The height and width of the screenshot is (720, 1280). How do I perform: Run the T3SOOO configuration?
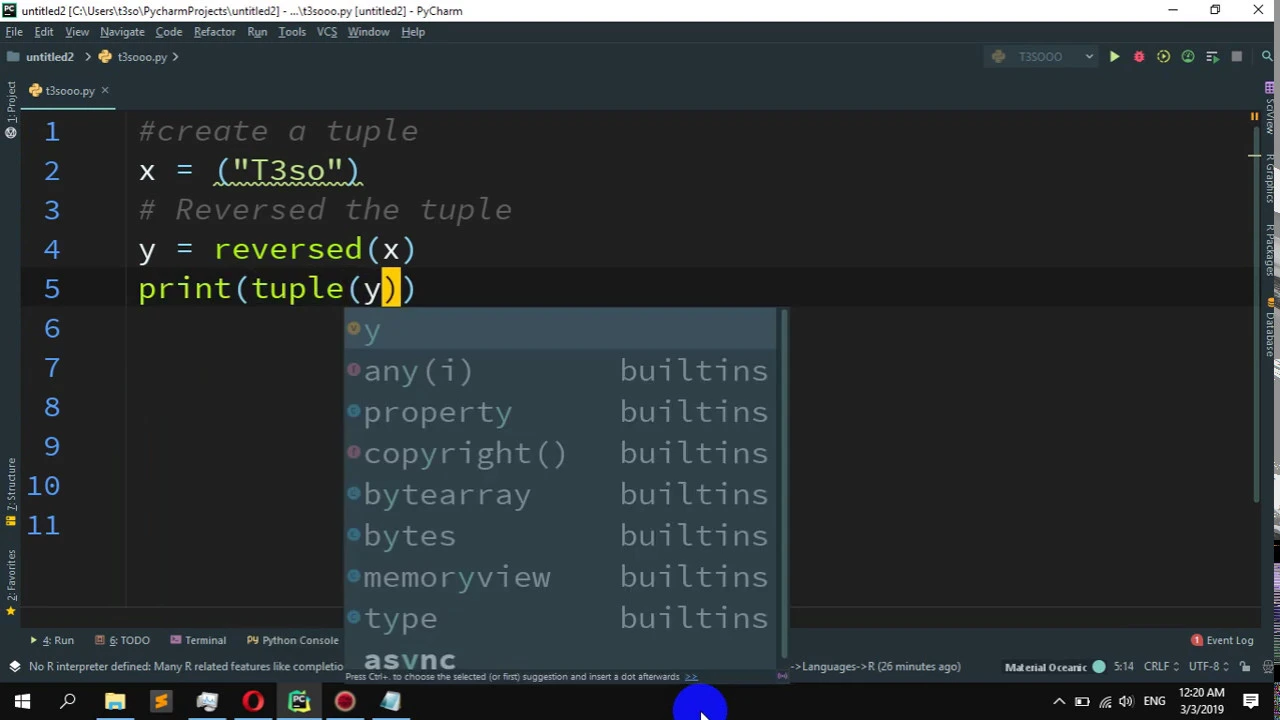pos(1114,57)
